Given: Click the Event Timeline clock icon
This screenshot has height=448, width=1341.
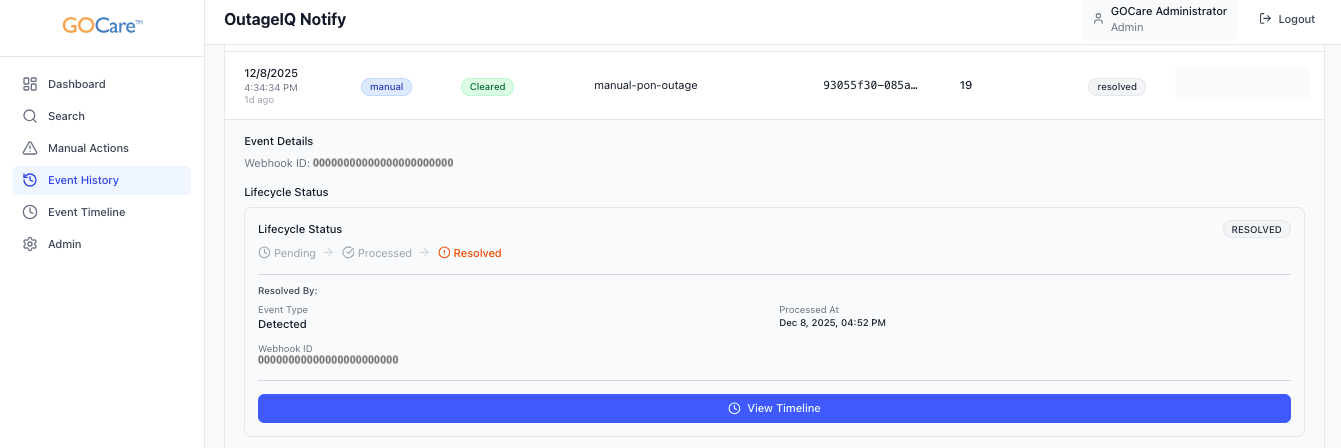Looking at the screenshot, I should [x=30, y=212].
